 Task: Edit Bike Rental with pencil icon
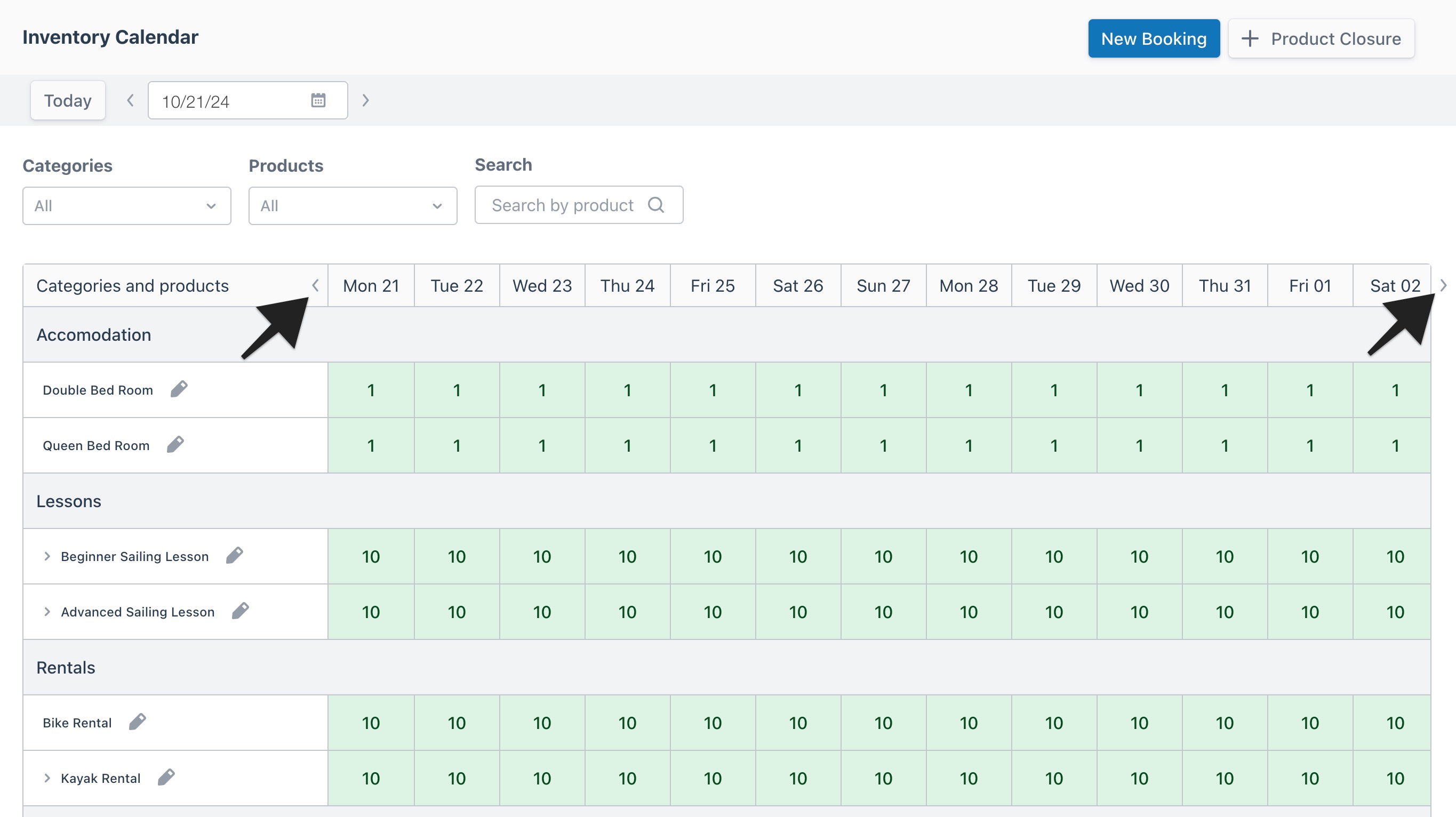pos(138,722)
